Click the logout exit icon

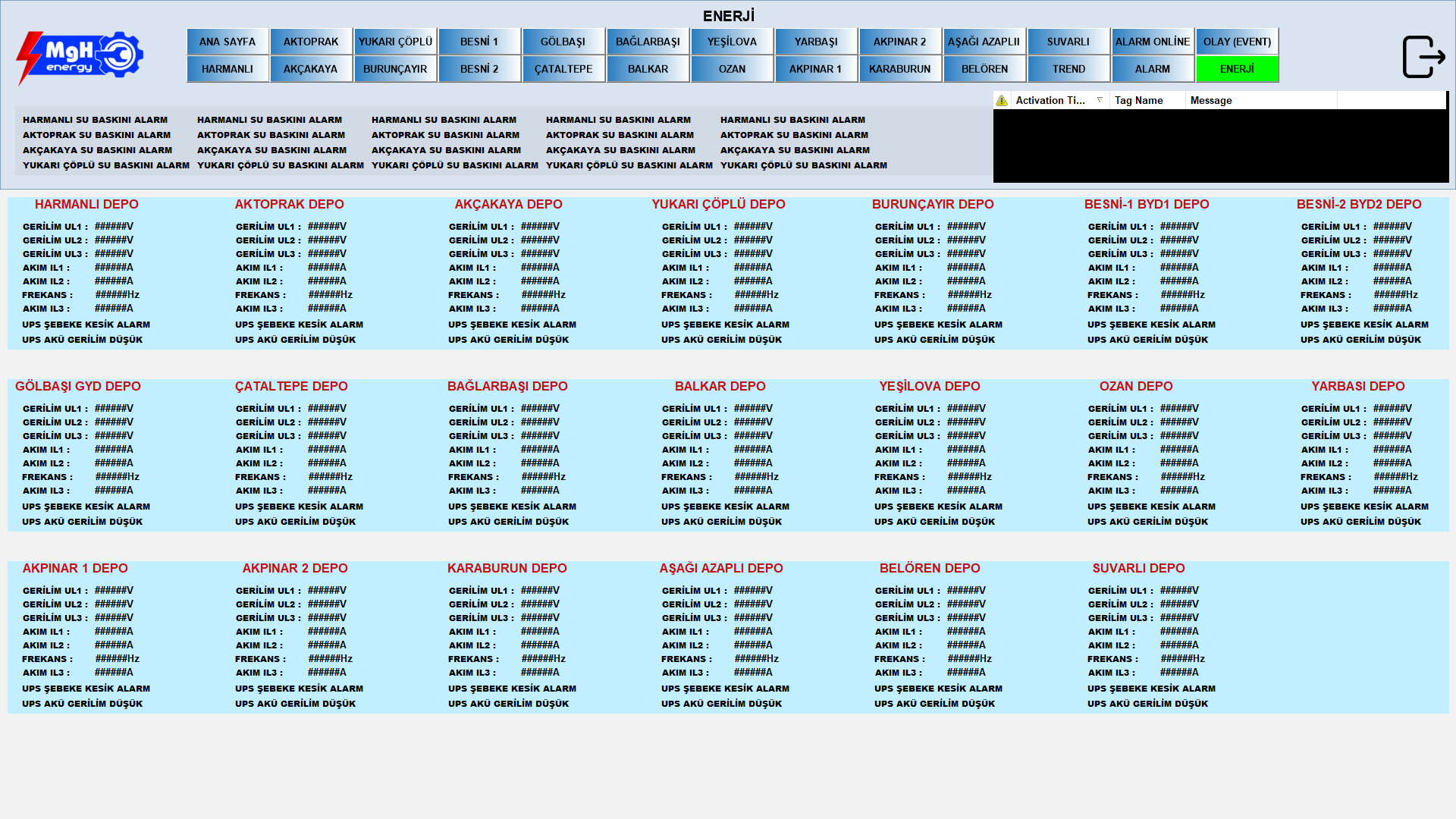(x=1423, y=57)
